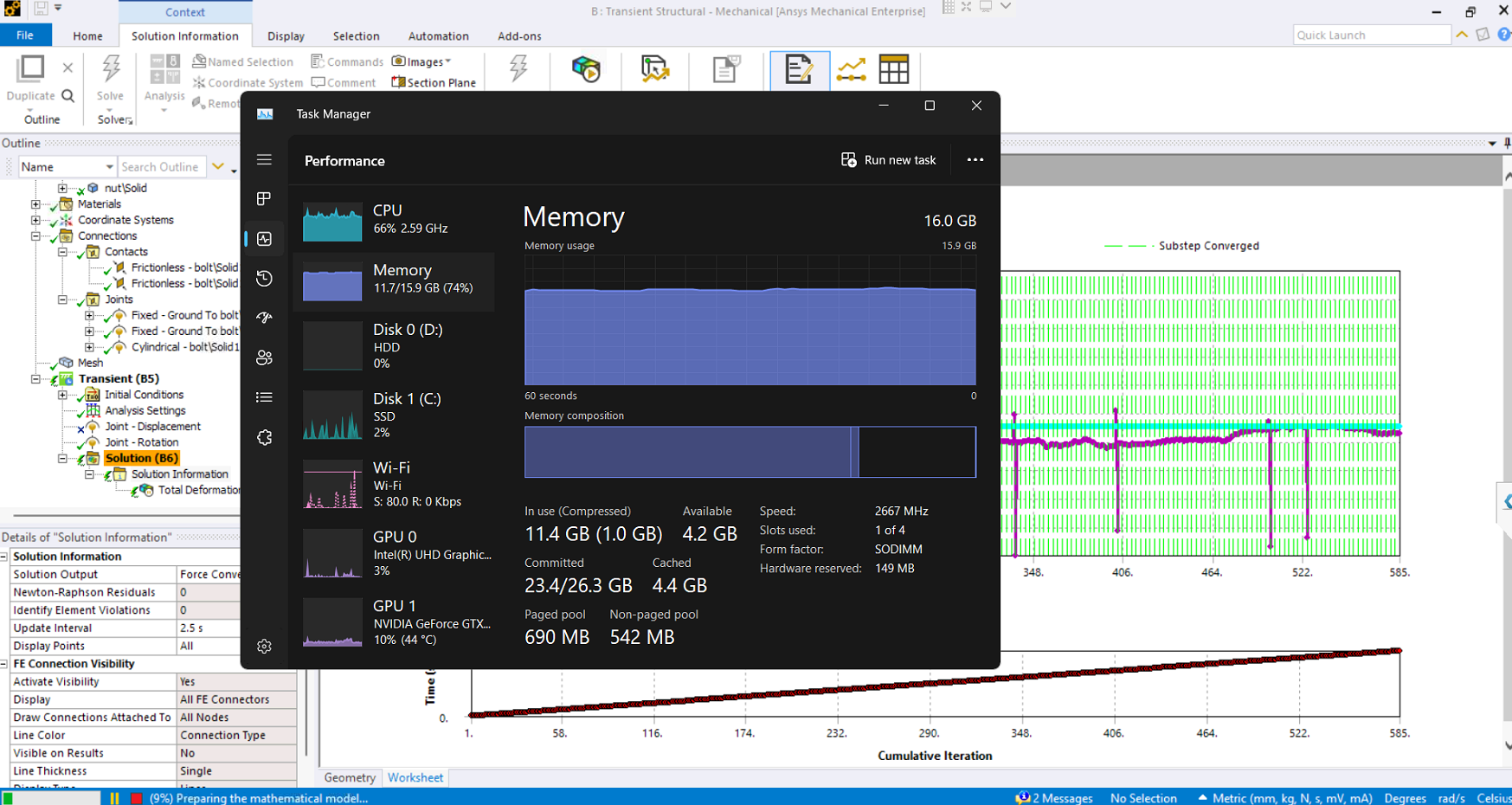Open Services puzzle icon in Task Manager

(x=264, y=437)
